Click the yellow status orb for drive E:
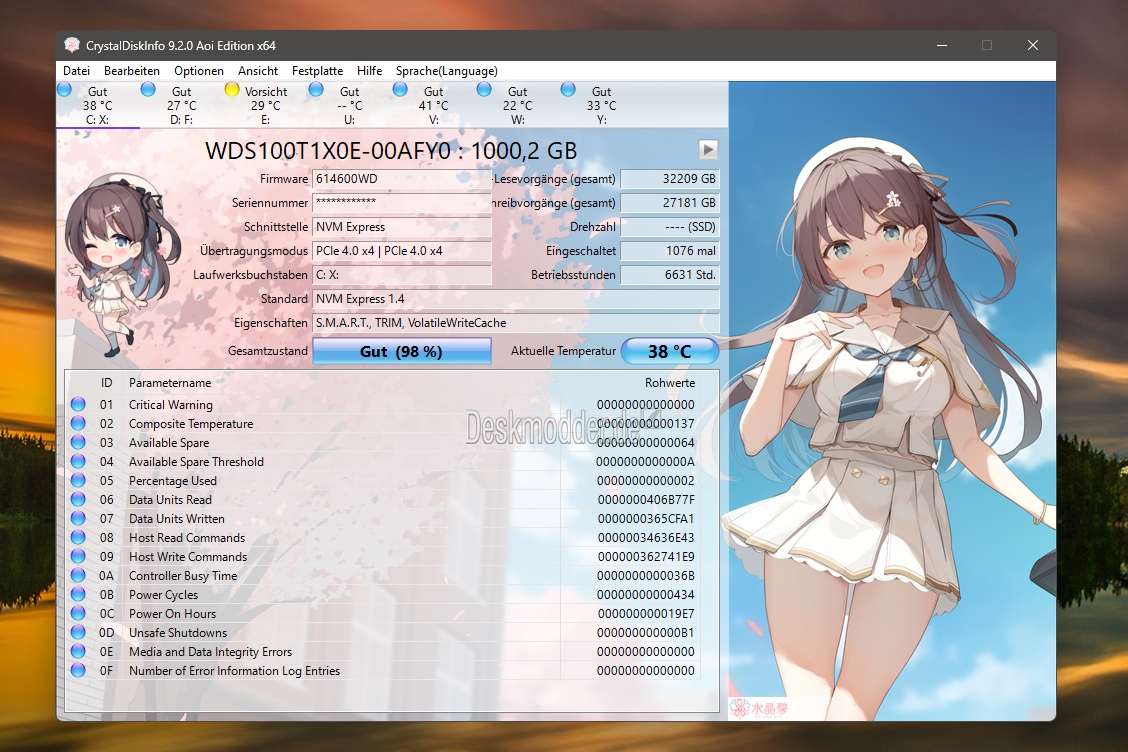The image size is (1128, 752). [x=232, y=89]
